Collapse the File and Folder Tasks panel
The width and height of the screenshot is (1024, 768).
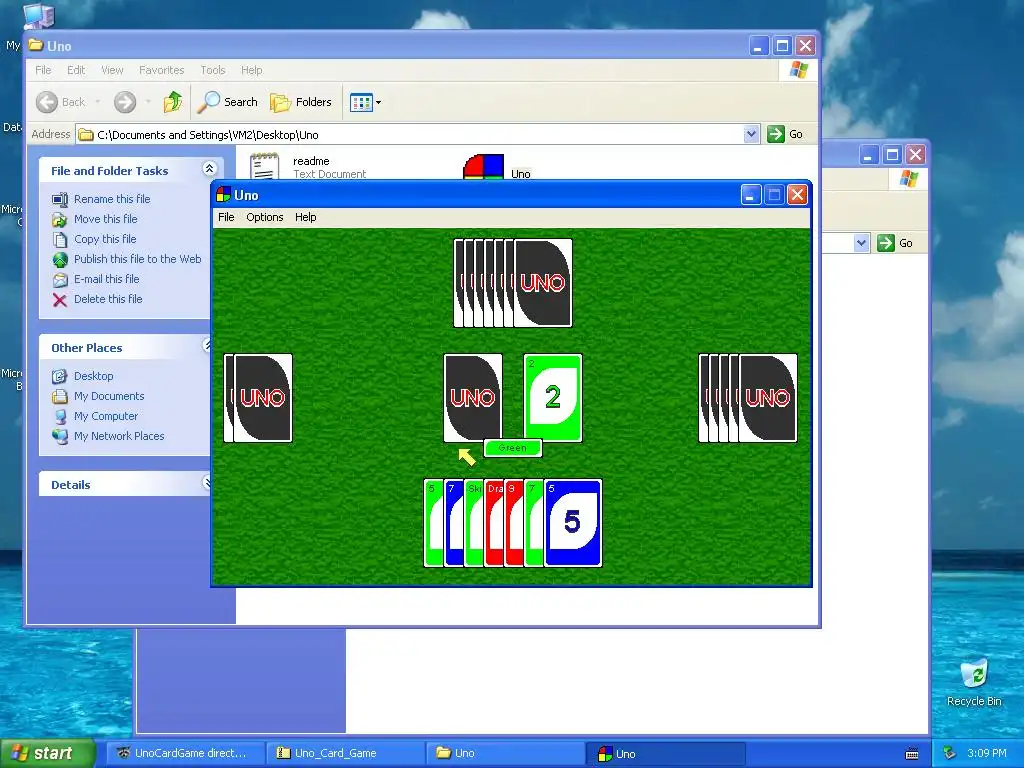coord(209,169)
